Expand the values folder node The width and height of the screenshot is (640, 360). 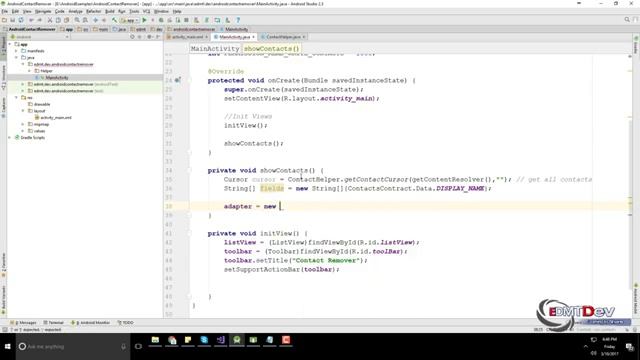click(x=23, y=131)
